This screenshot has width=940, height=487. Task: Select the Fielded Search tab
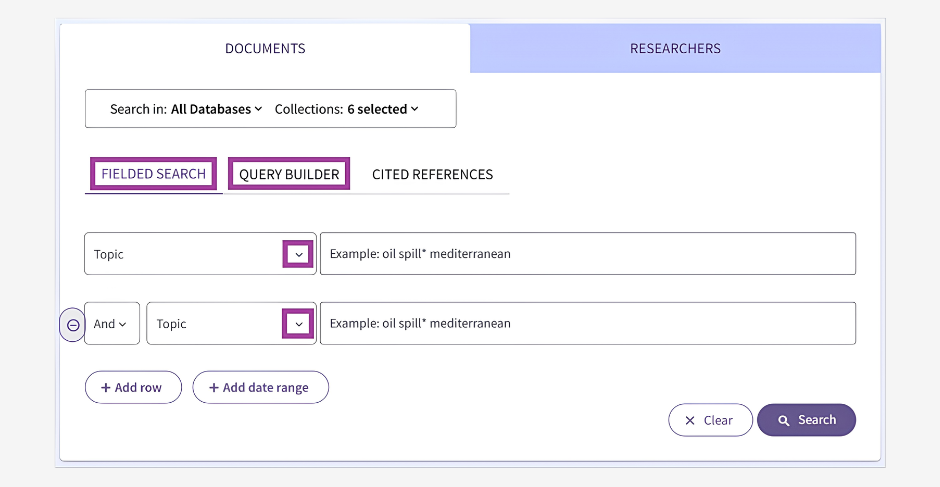[x=153, y=174]
